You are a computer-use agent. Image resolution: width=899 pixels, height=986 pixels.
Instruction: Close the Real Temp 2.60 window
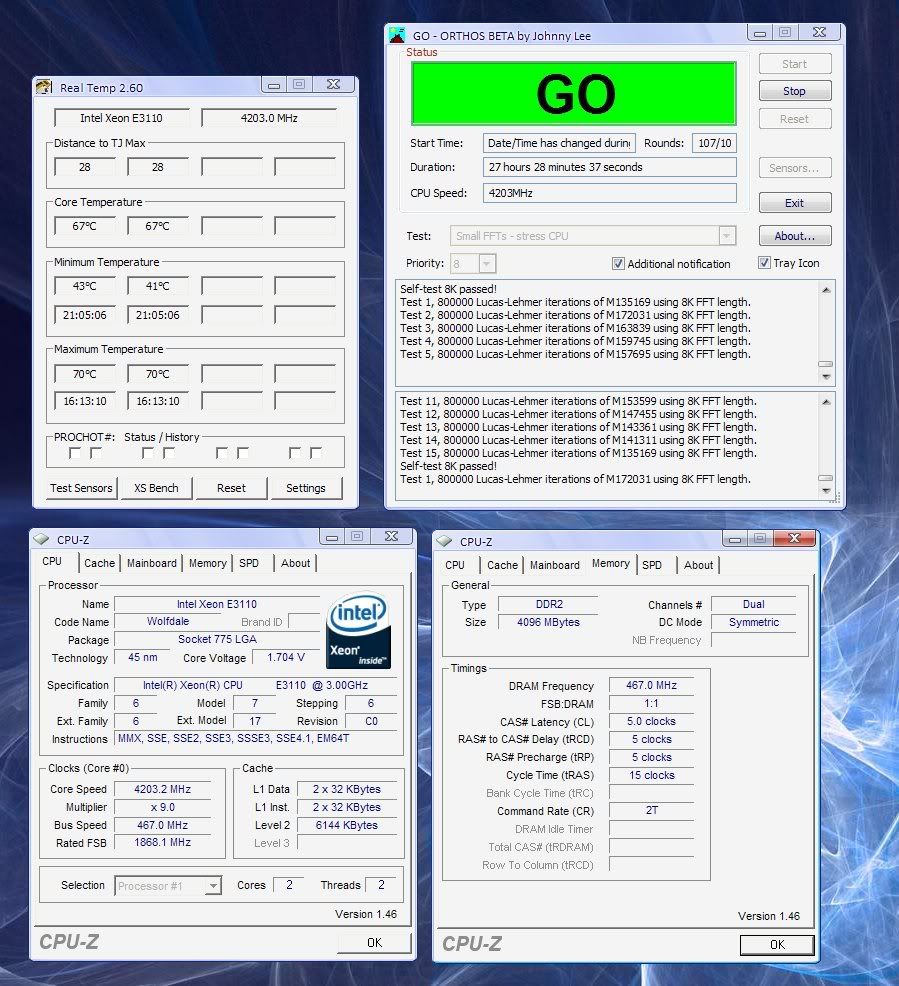pos(333,84)
